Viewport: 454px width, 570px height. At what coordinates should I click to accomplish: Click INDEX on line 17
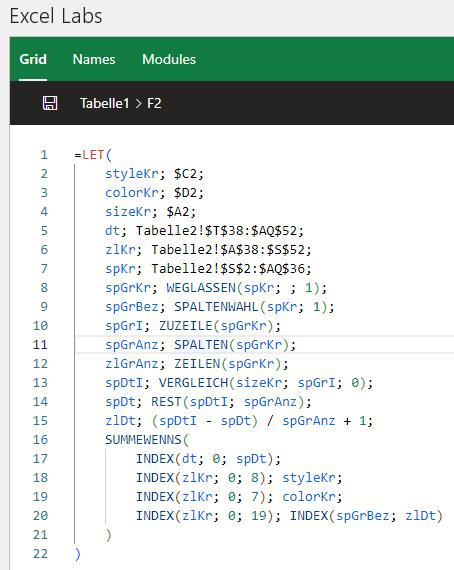[x=155, y=459]
